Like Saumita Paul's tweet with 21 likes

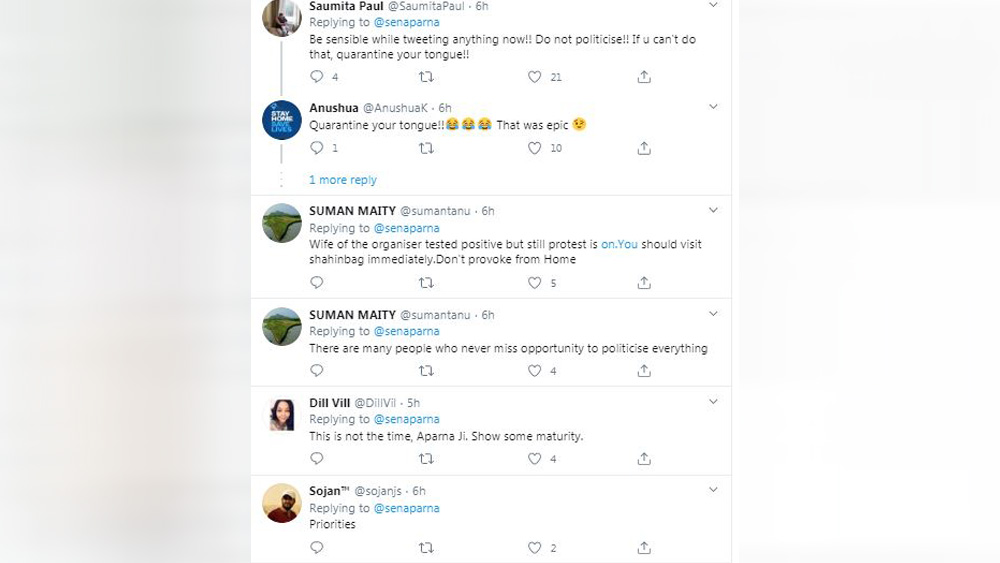click(535, 77)
